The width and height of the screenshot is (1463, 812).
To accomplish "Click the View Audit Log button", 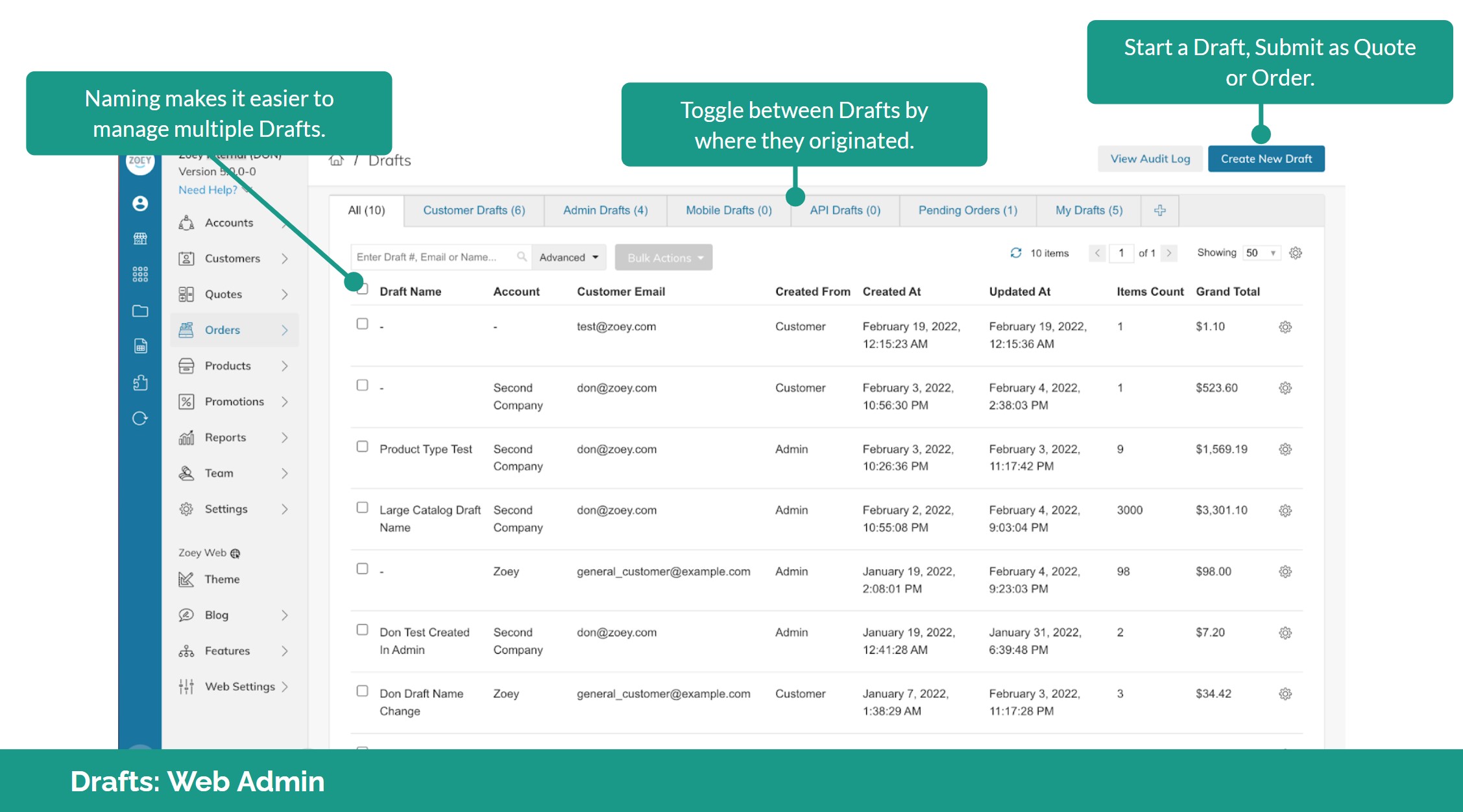I will coord(1150,159).
